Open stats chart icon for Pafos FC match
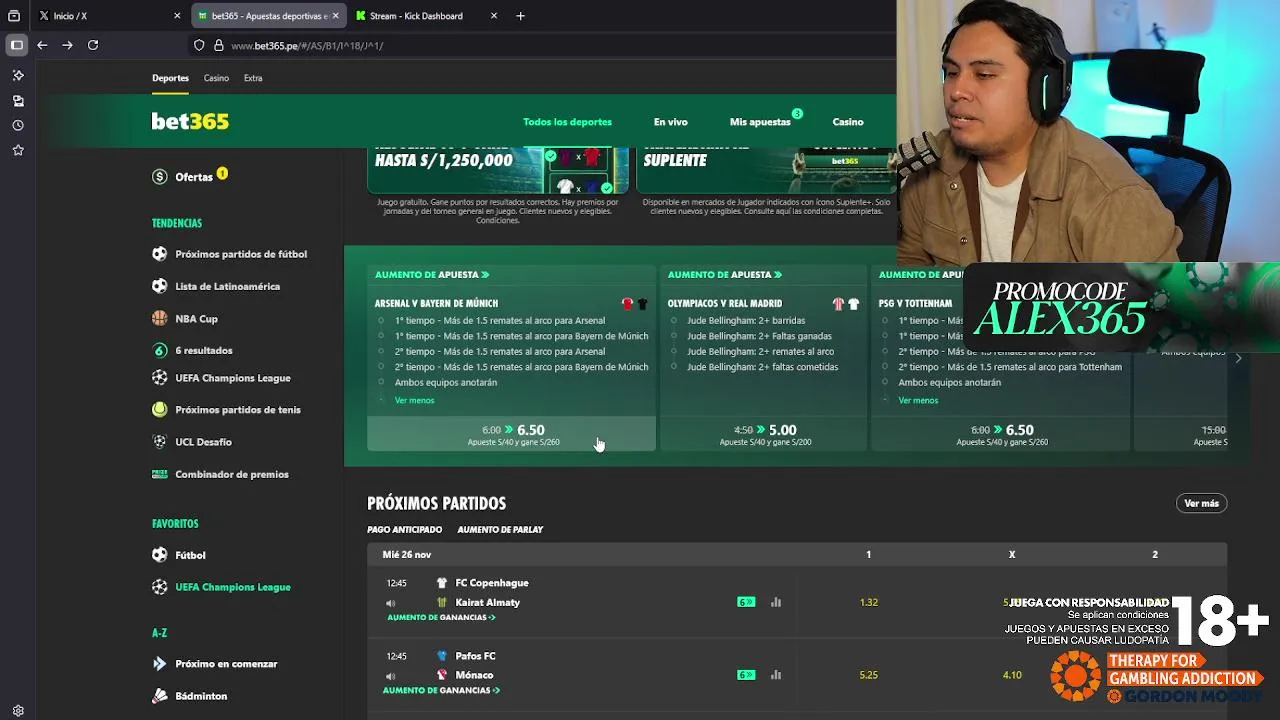The image size is (1280, 720). pyautogui.click(x=776, y=675)
